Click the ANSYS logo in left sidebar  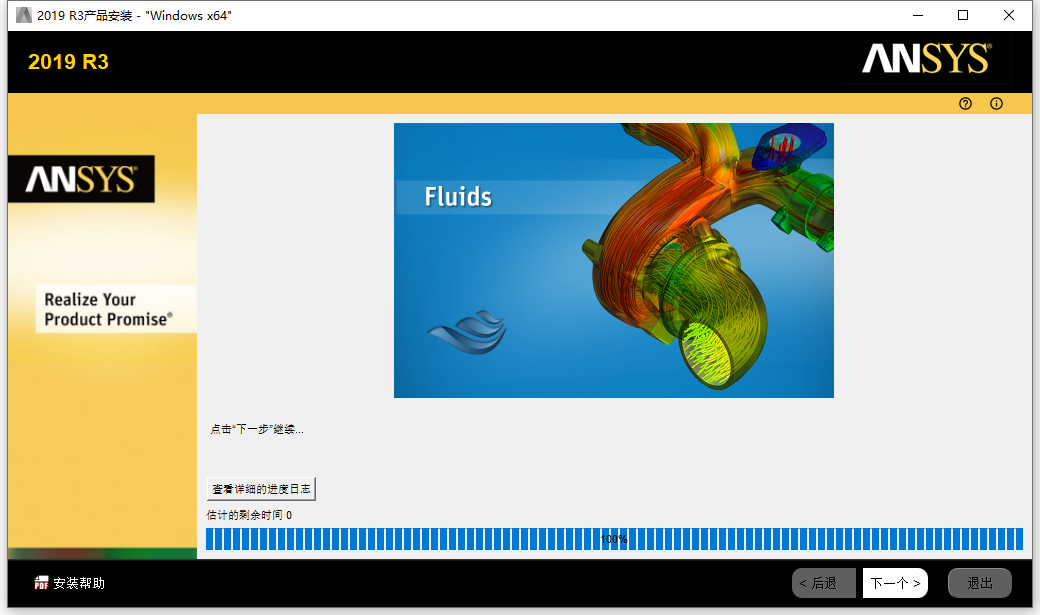[x=81, y=179]
